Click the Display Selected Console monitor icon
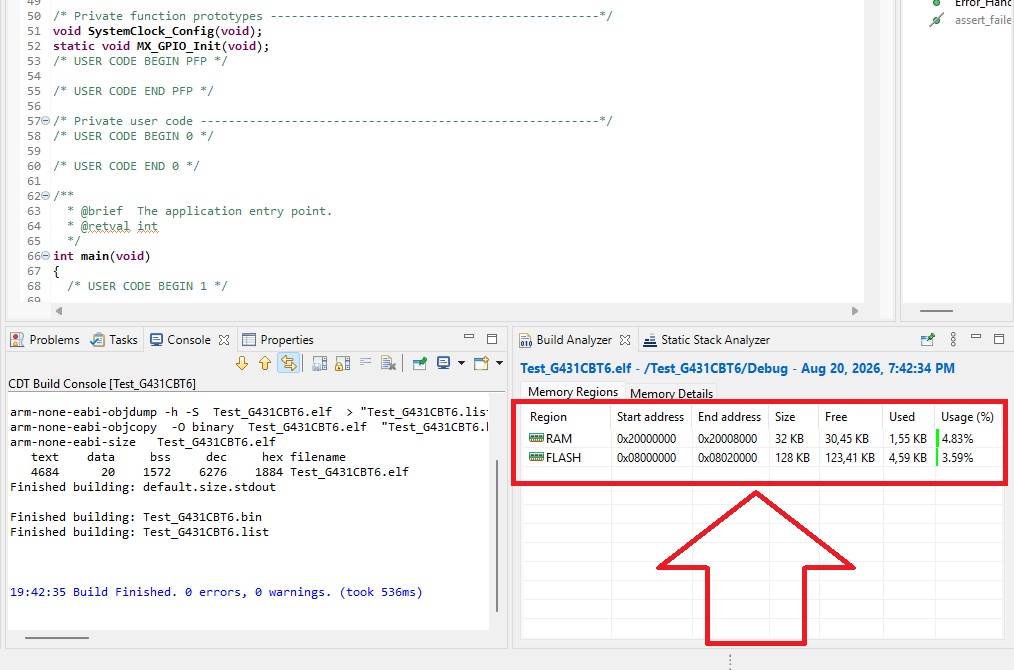 pyautogui.click(x=443, y=363)
